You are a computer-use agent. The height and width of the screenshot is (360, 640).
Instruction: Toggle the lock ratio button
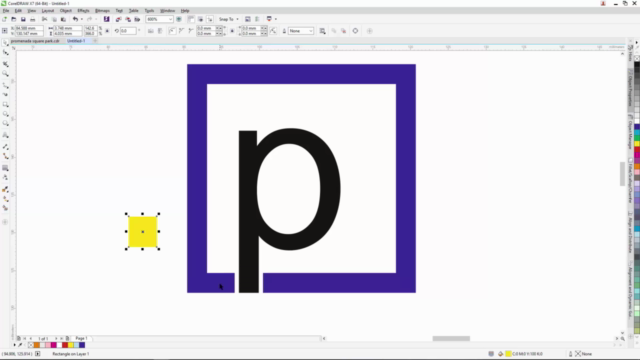point(107,31)
